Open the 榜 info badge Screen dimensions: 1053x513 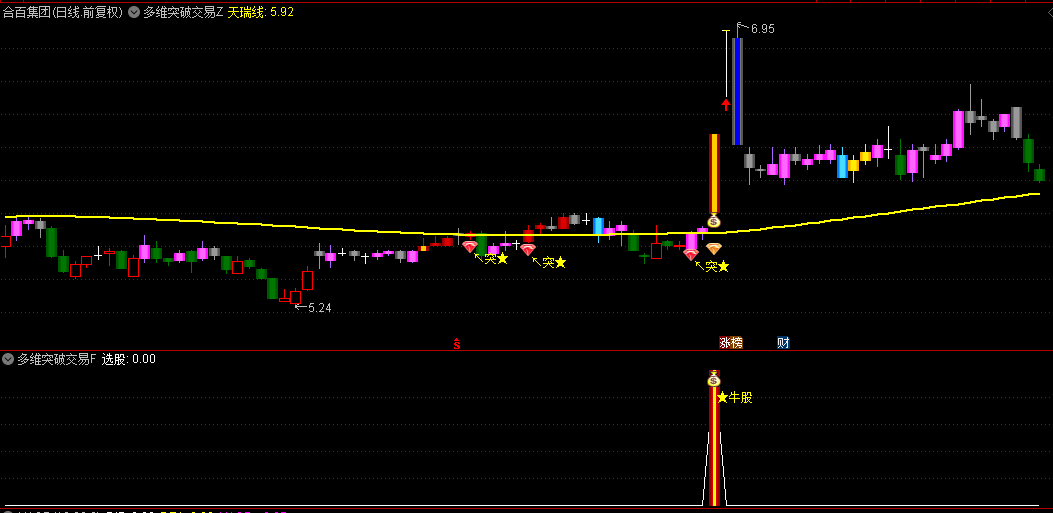(737, 342)
